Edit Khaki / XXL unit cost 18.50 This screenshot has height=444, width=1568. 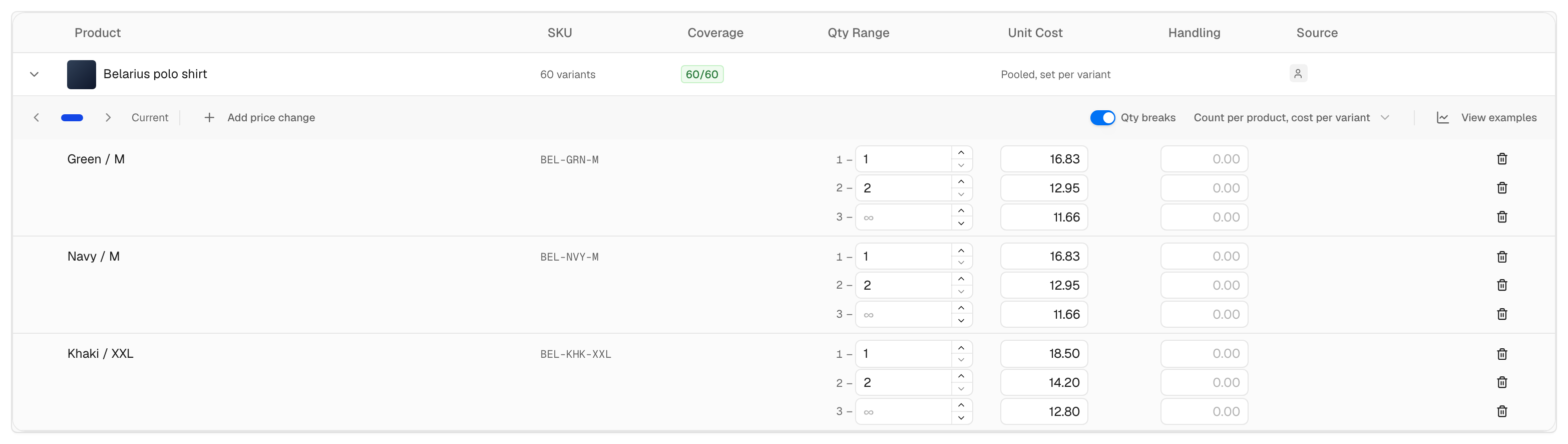[1043, 354]
